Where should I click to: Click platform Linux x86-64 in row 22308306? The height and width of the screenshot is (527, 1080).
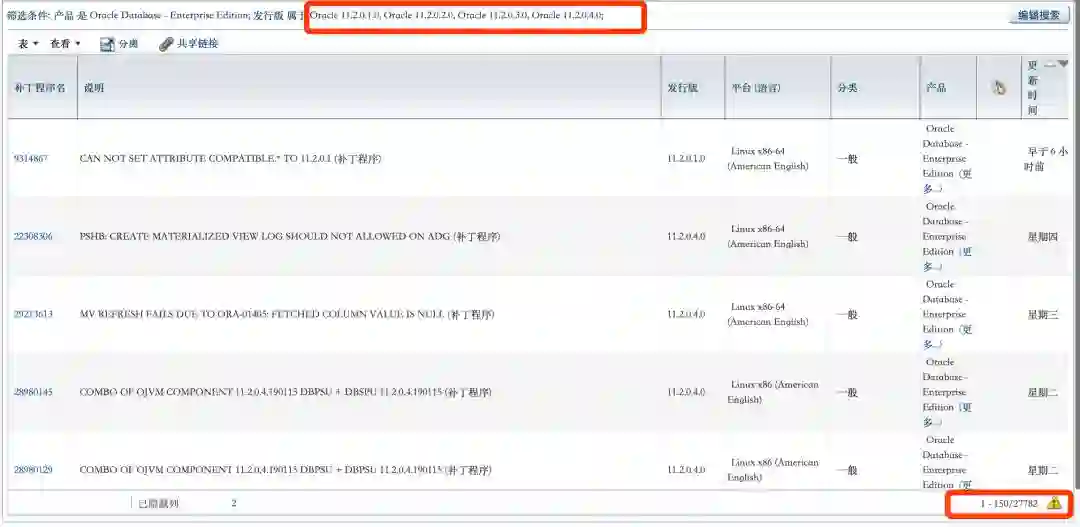click(768, 236)
